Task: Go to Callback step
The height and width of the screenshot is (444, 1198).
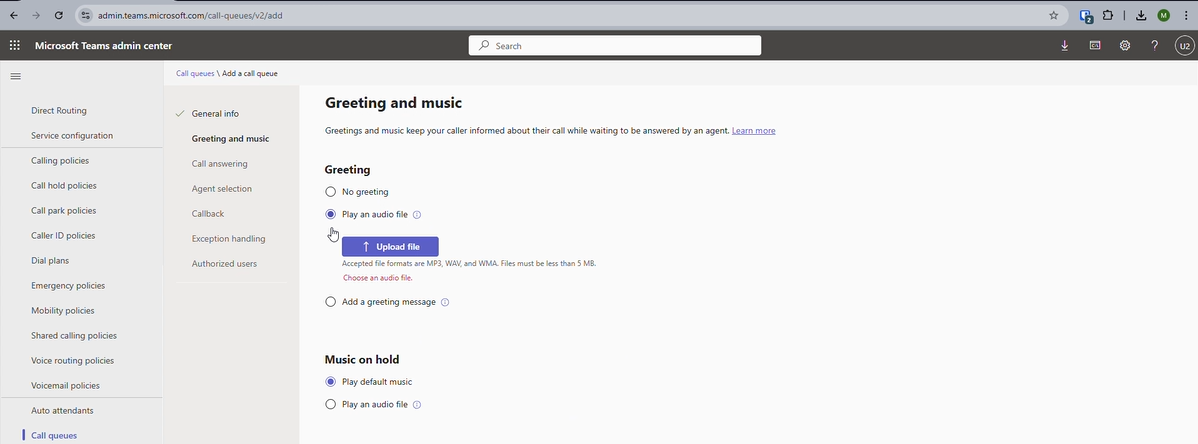Action: tap(208, 214)
